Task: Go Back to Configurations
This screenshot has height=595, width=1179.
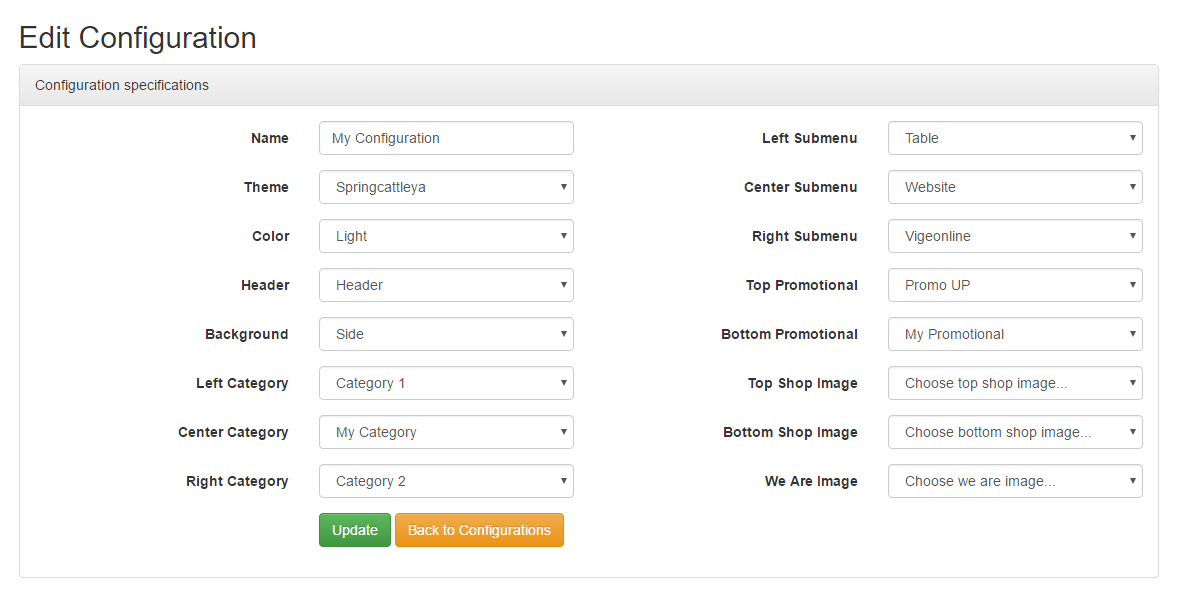Action: (x=479, y=530)
